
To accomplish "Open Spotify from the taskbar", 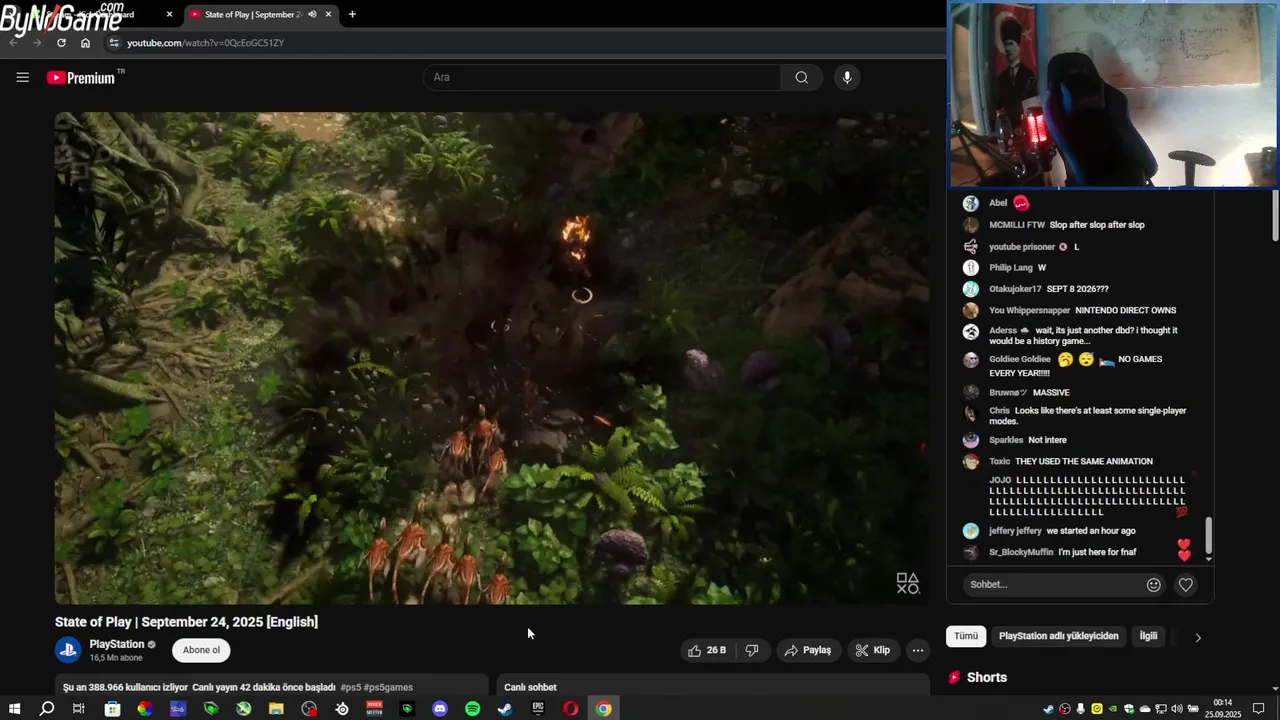I will click(x=472, y=709).
